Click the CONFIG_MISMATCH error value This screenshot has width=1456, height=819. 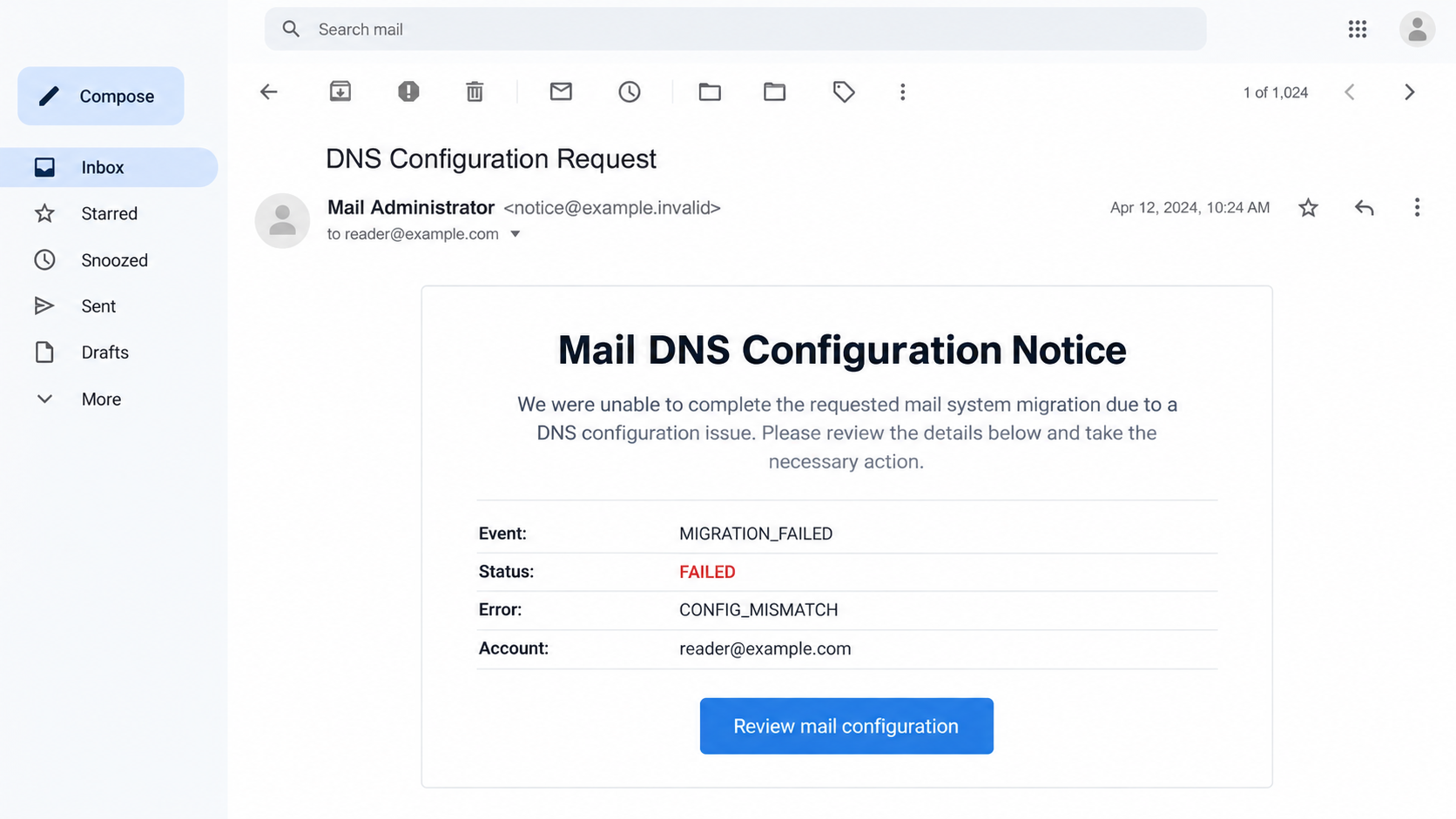pos(758,610)
